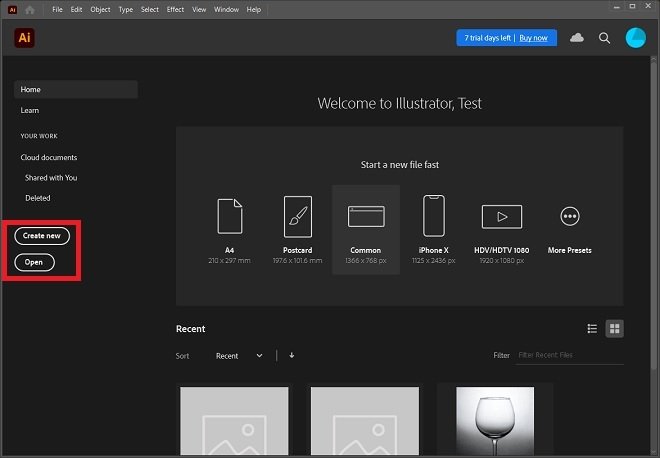Click the Open button
The image size is (660, 458).
(34, 262)
